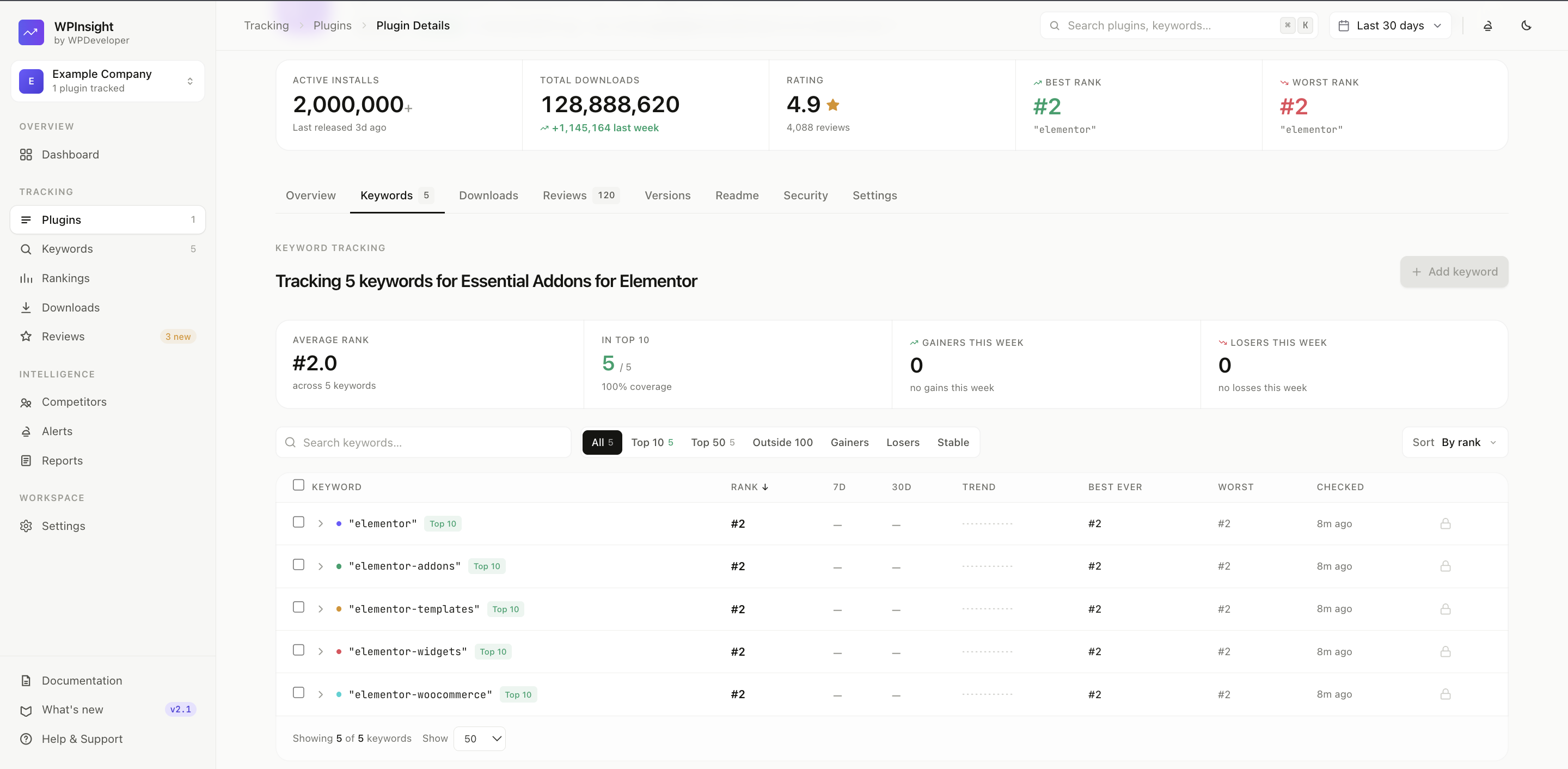Image resolution: width=1568 pixels, height=769 pixels.
Task: Filter by Outside 100
Action: [x=782, y=443]
